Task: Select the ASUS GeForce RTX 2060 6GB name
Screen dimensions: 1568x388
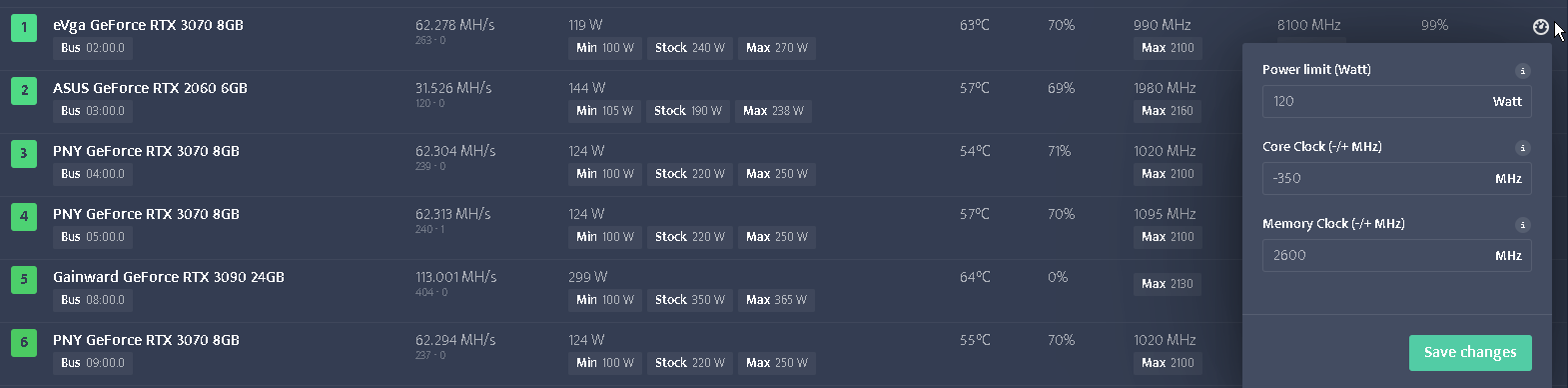Action: (x=150, y=88)
